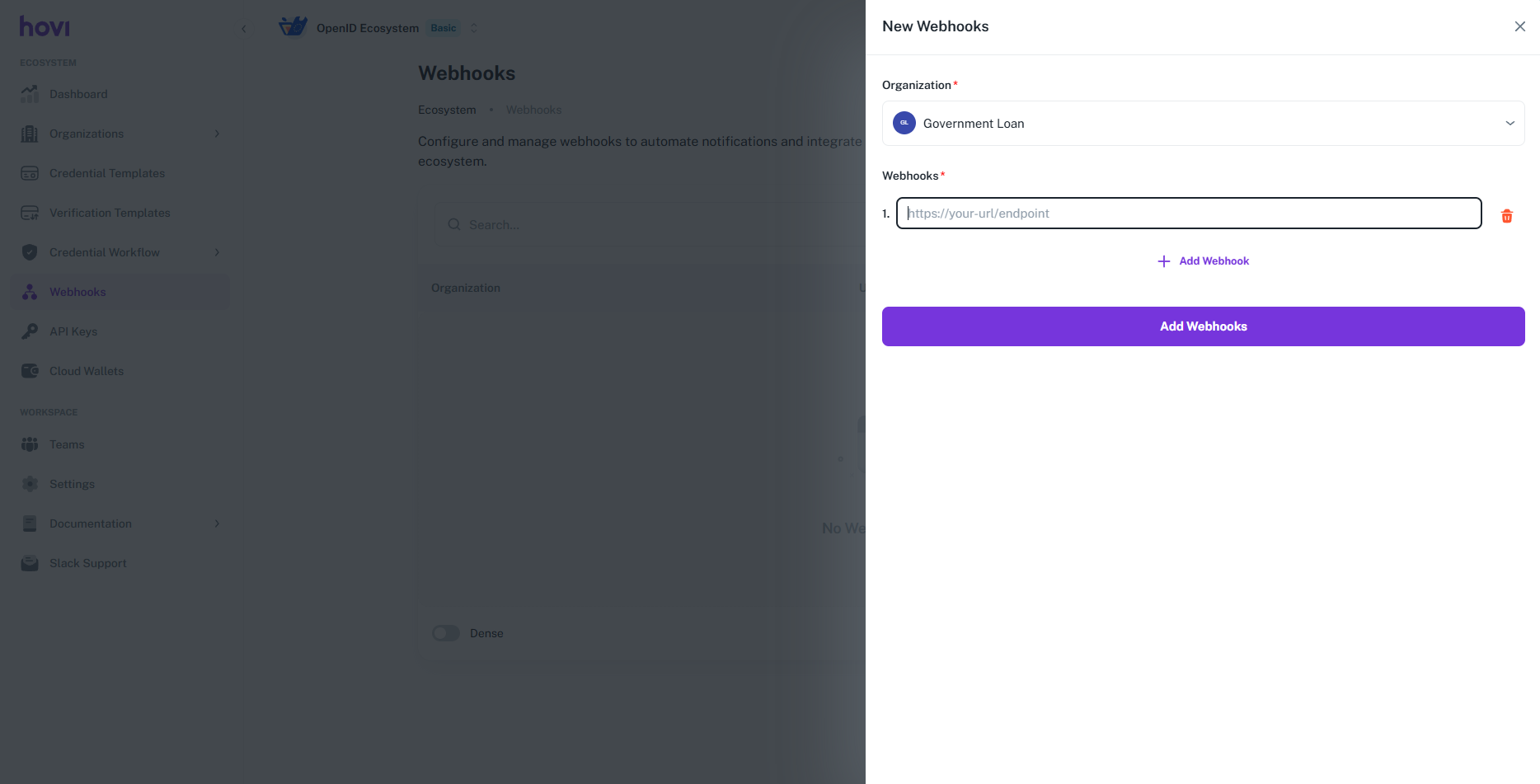The height and width of the screenshot is (784, 1540).
Task: Click the Add Webhook link
Action: [x=1204, y=261]
